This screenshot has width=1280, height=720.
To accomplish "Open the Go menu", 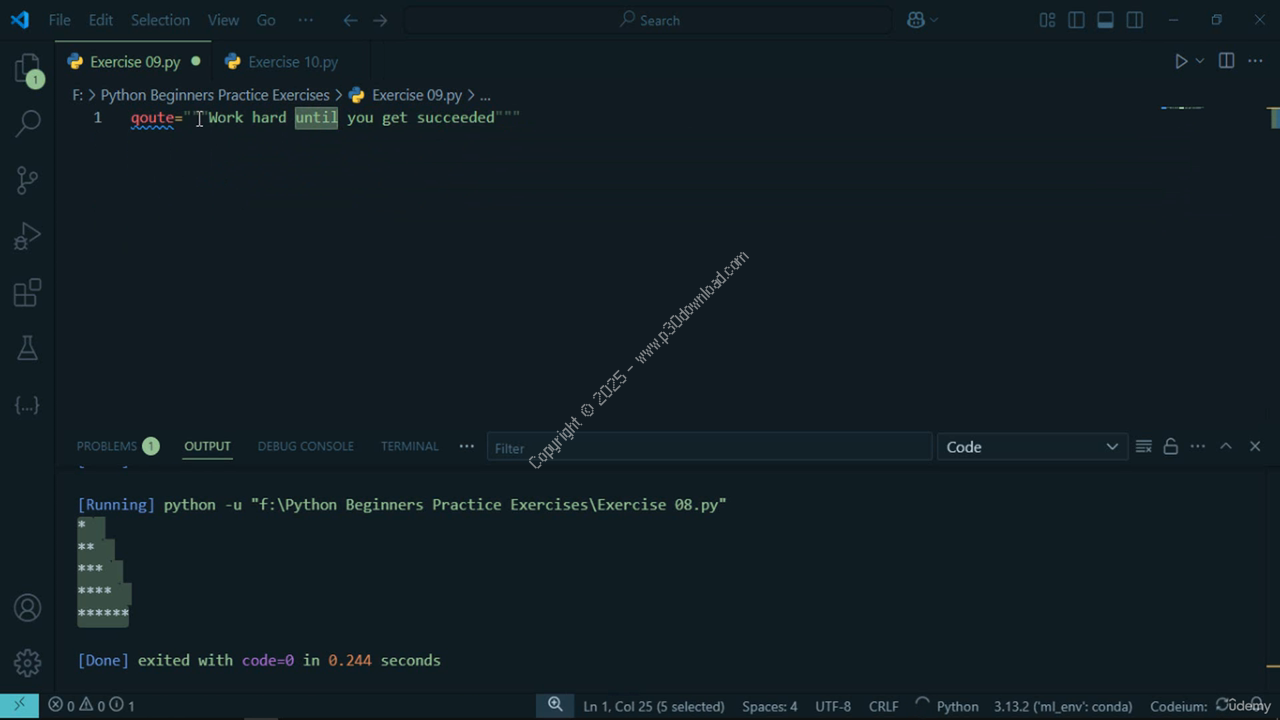I will click(266, 20).
